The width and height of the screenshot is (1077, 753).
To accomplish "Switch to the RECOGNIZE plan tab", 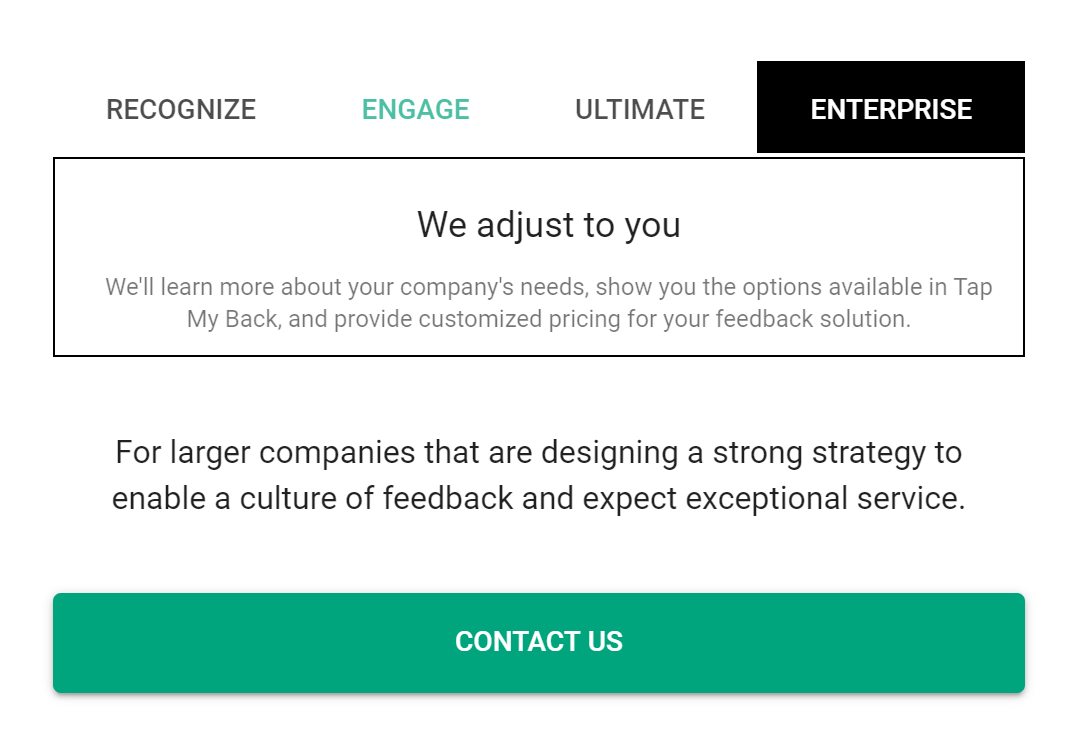I will [x=181, y=109].
